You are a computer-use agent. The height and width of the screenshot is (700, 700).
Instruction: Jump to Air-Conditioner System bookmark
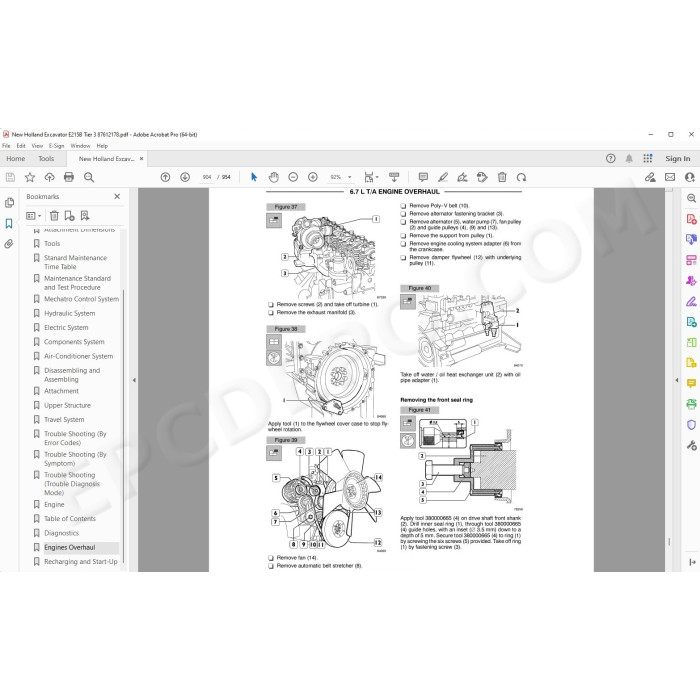78,356
